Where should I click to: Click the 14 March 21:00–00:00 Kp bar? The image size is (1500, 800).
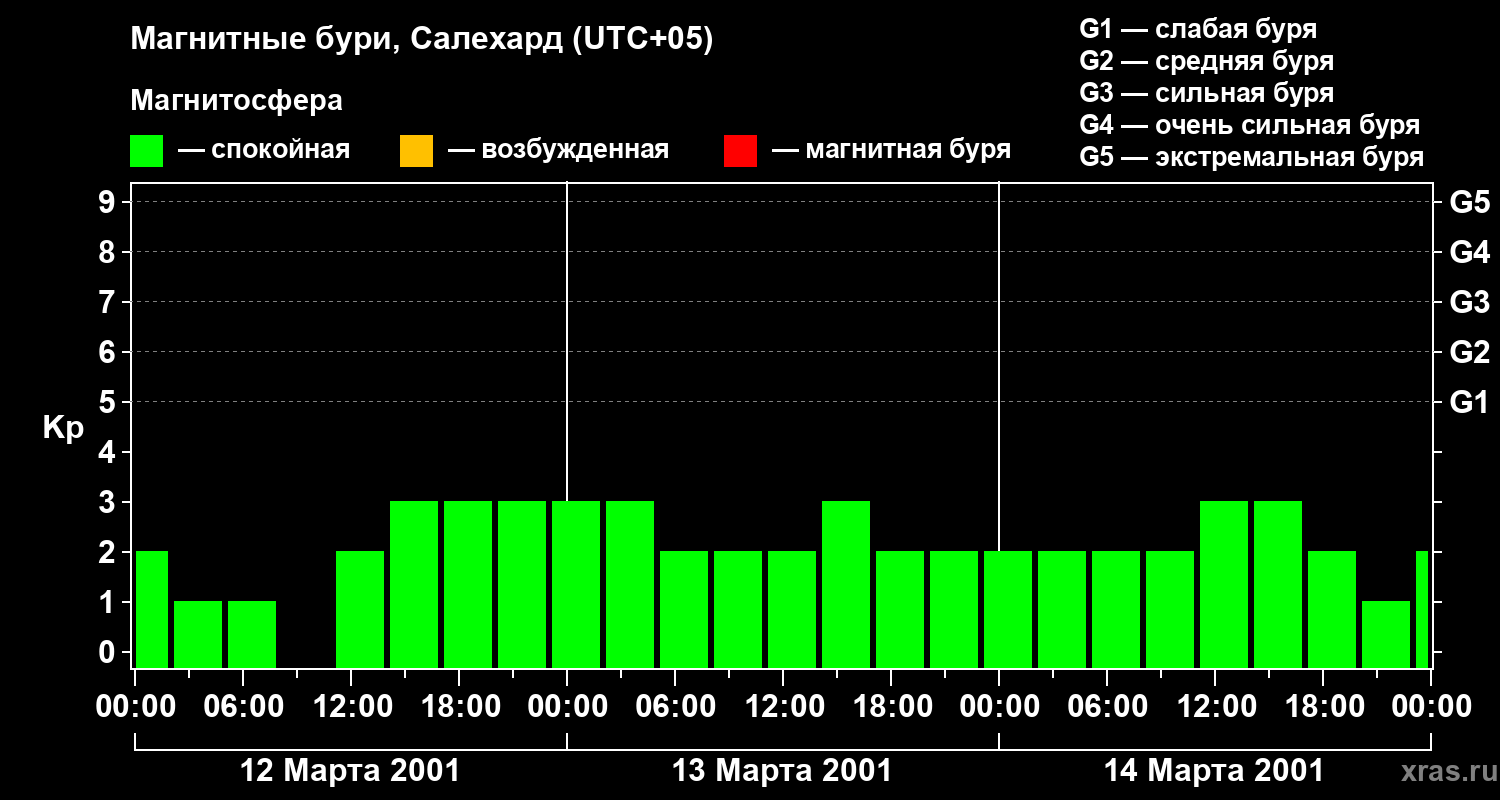pyautogui.click(x=1386, y=634)
